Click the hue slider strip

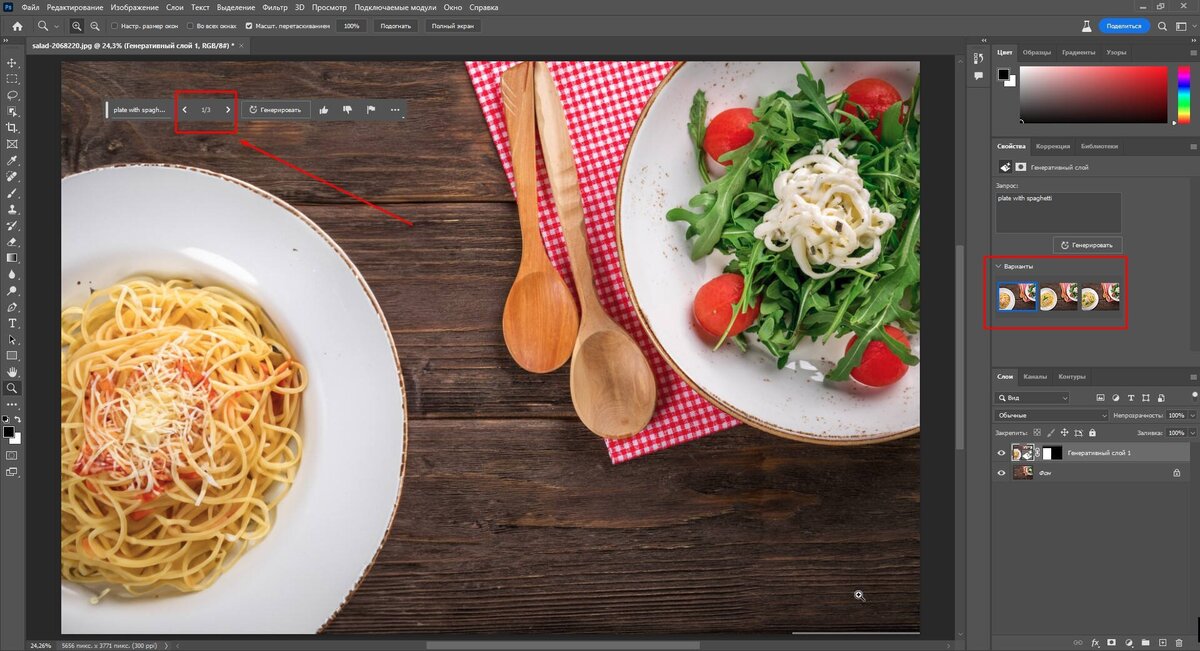click(1182, 95)
